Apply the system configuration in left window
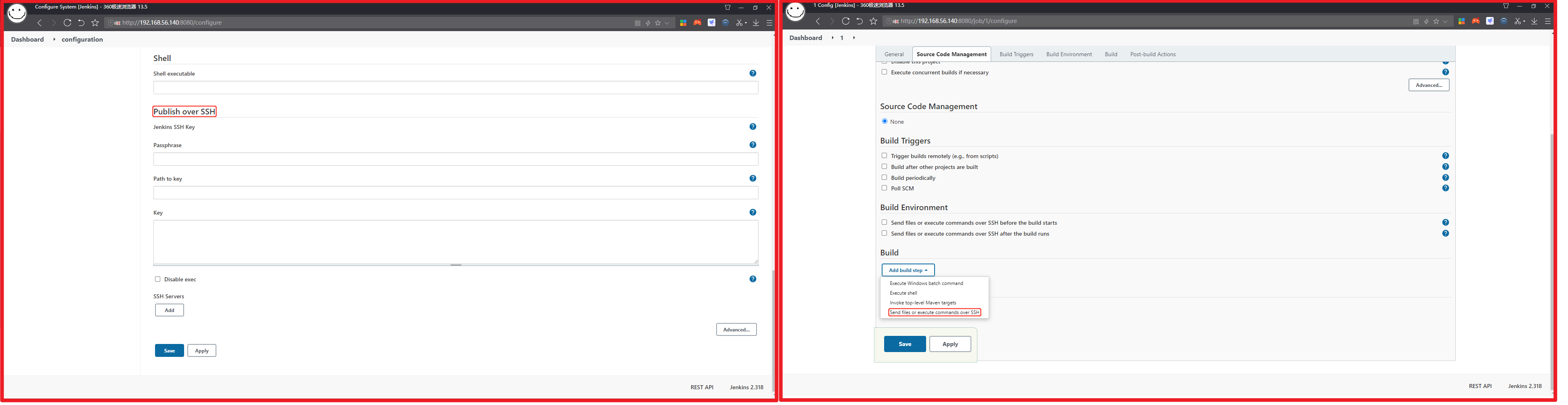Image resolution: width=1568 pixels, height=405 pixels. pos(201,351)
